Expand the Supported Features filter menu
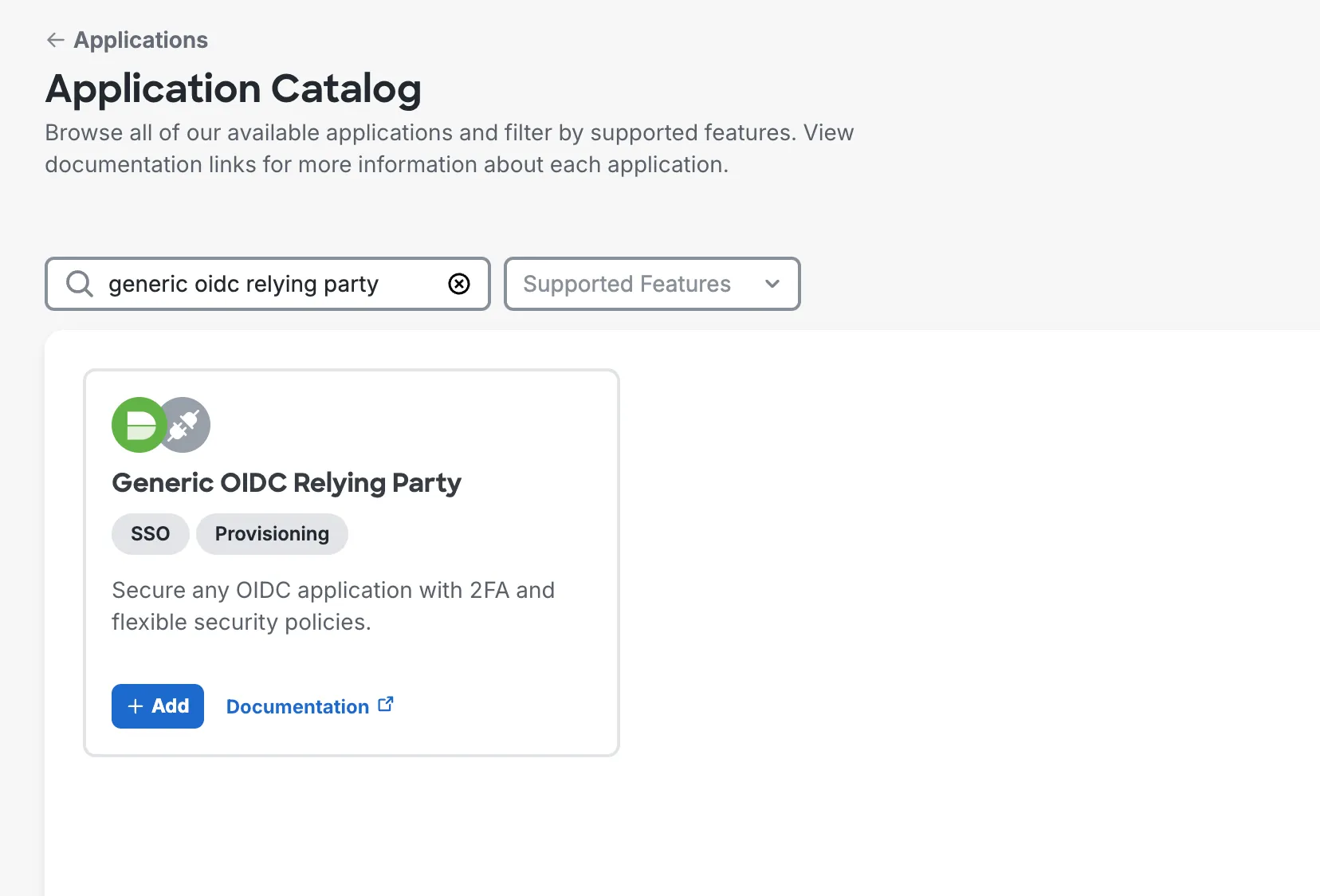Viewport: 1320px width, 896px height. tap(651, 284)
